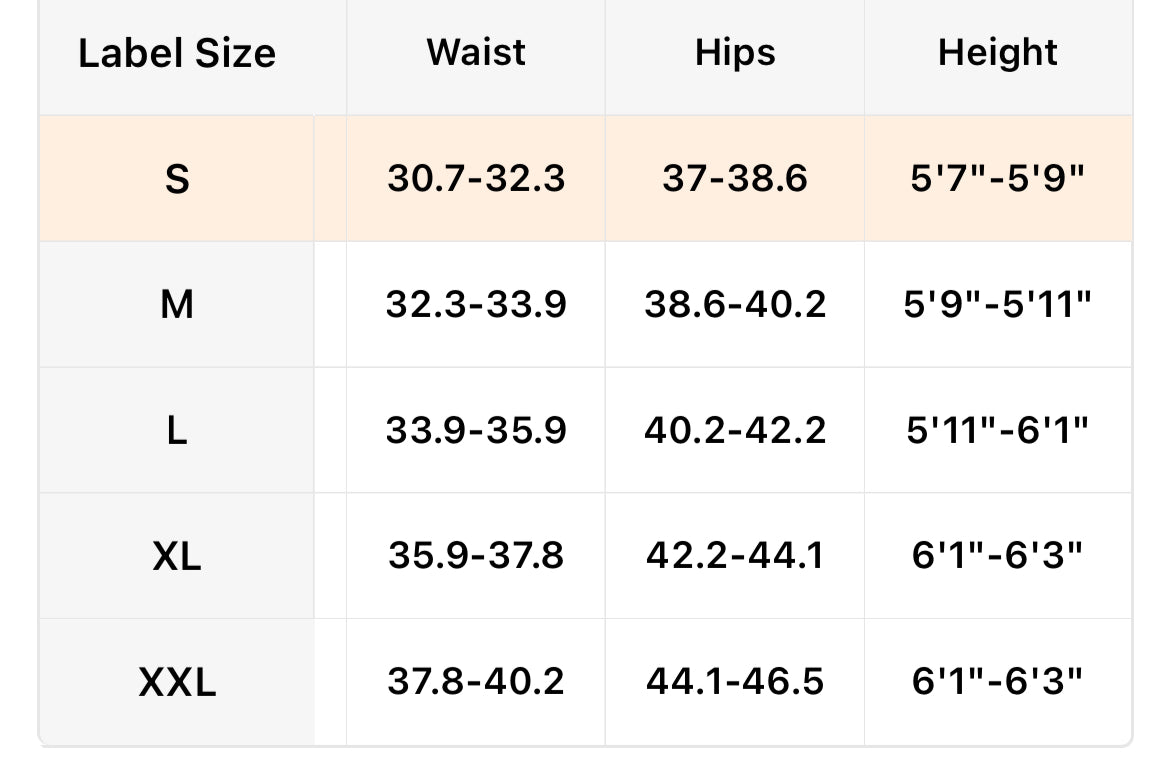This screenshot has height=762, width=1170.
Task: Click the 5'7"-5'9" height cell
Action: point(998,179)
